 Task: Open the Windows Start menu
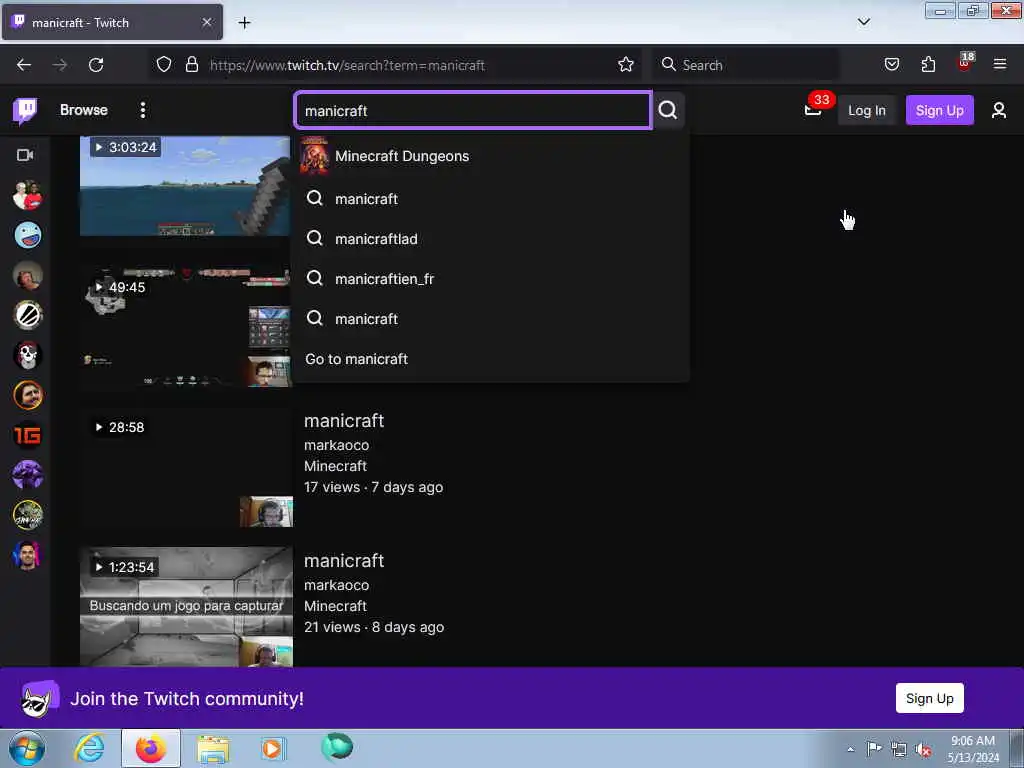27,748
